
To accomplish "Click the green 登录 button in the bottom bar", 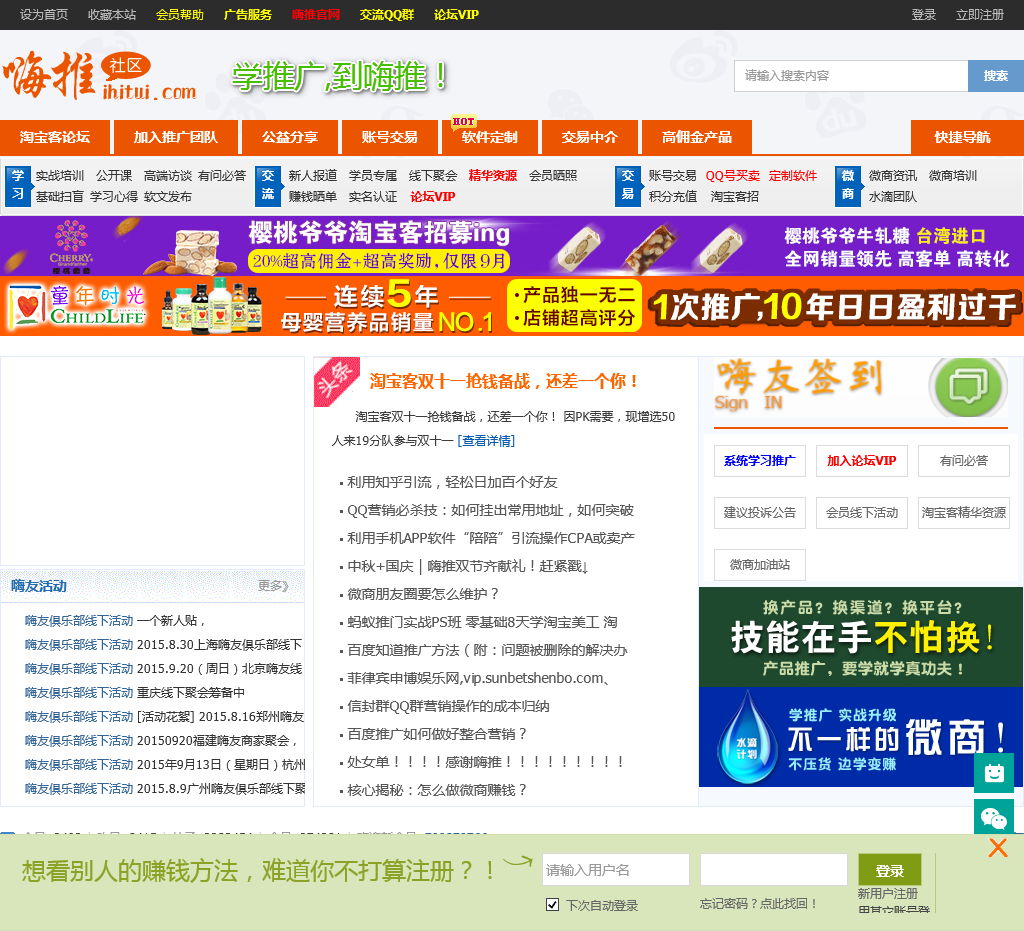I will (889, 870).
